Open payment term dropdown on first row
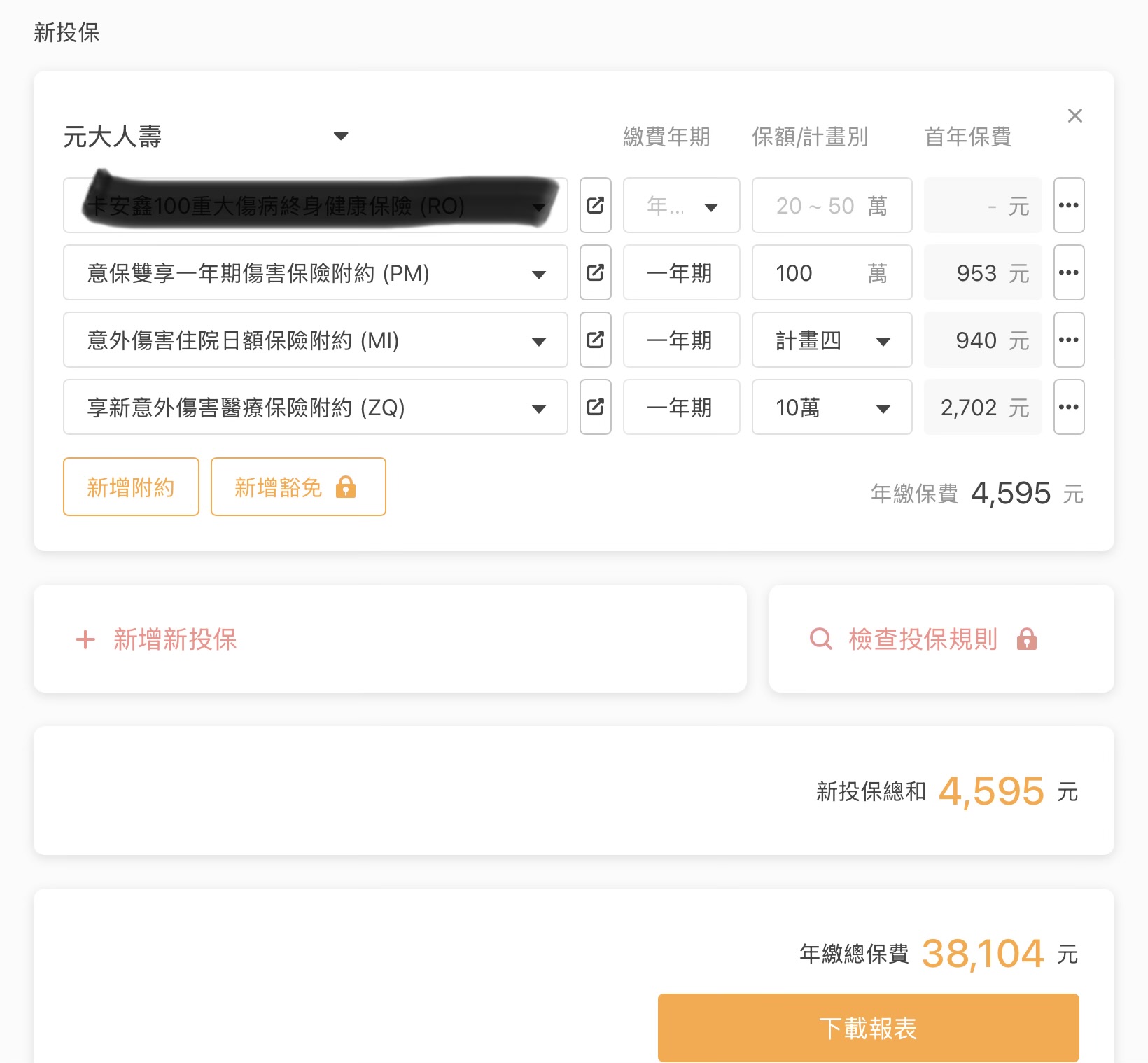This screenshot has height=1063, width=1148. (681, 206)
